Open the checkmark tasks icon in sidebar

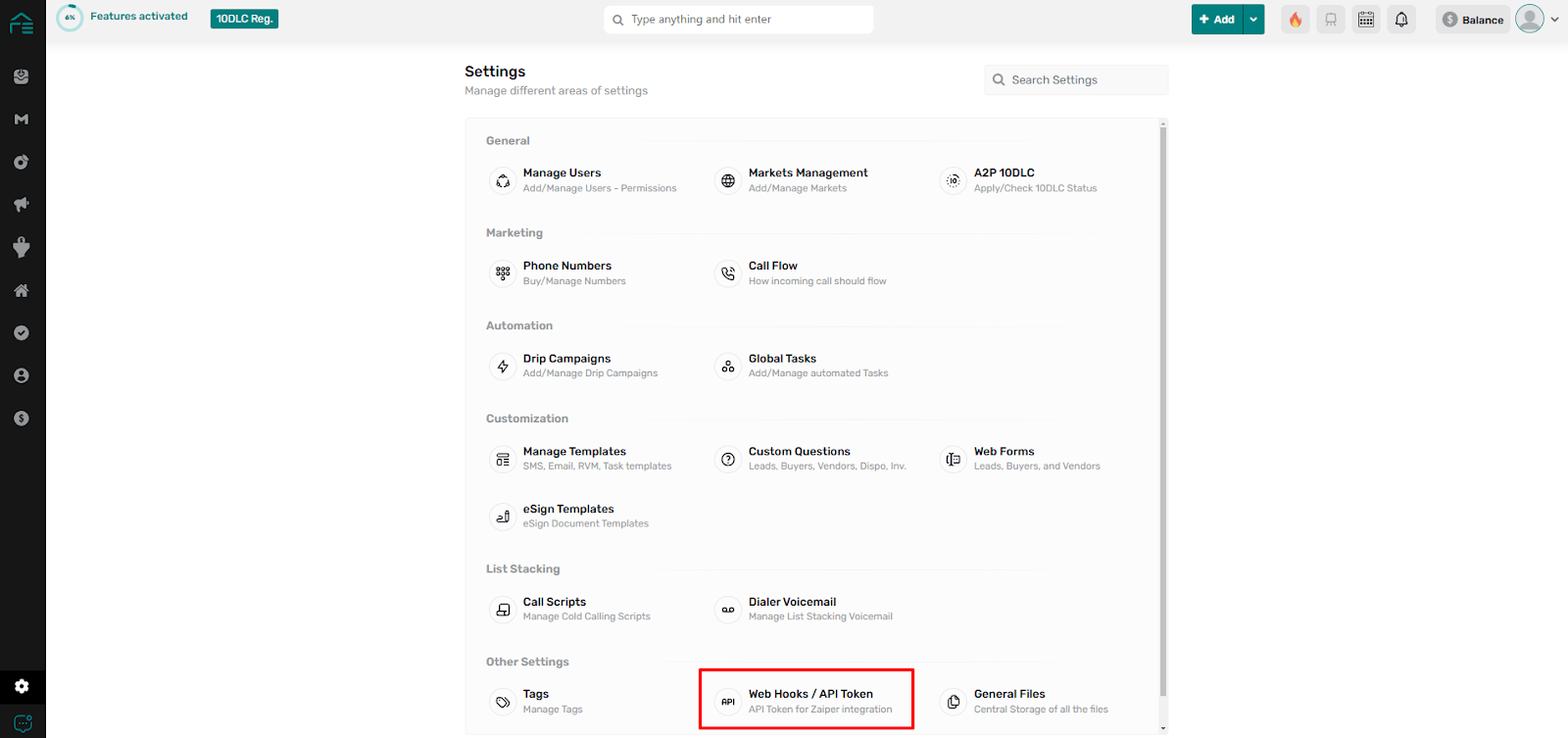pyautogui.click(x=22, y=333)
